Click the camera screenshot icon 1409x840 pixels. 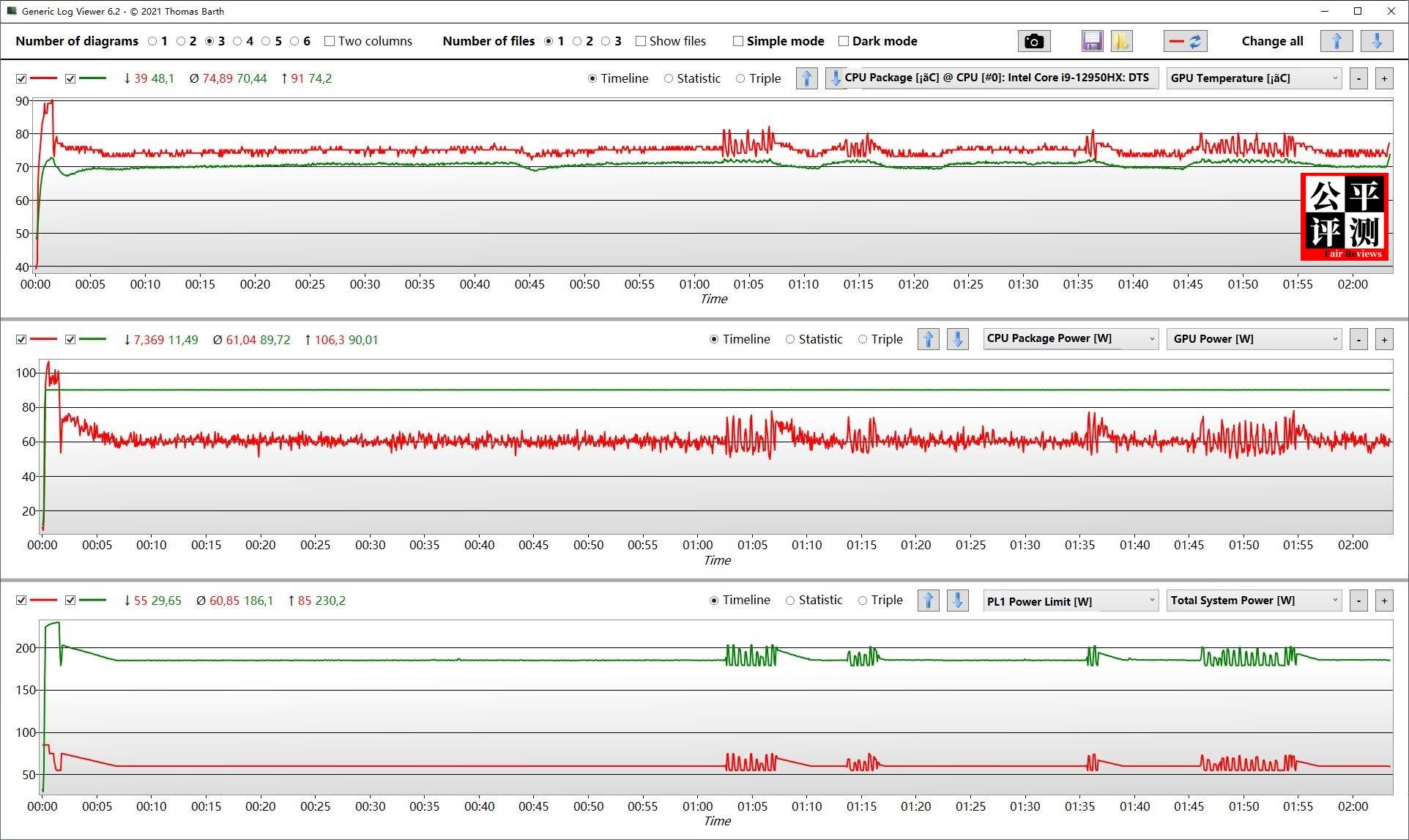(1033, 41)
